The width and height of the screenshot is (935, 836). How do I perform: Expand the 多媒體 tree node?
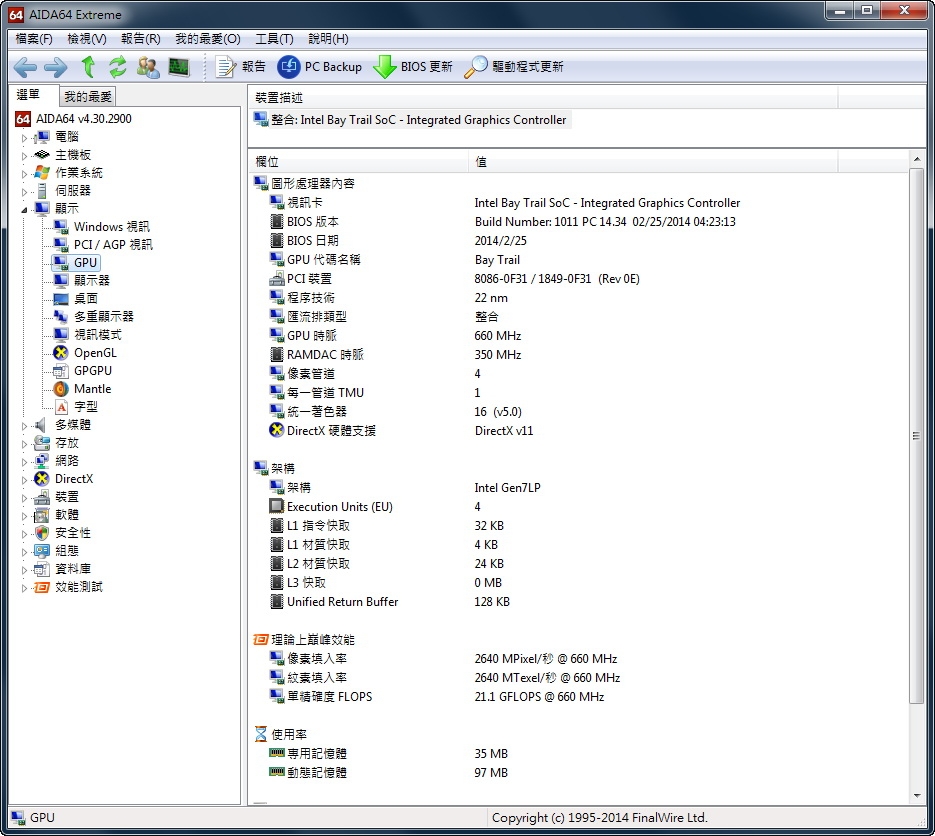[x=24, y=426]
